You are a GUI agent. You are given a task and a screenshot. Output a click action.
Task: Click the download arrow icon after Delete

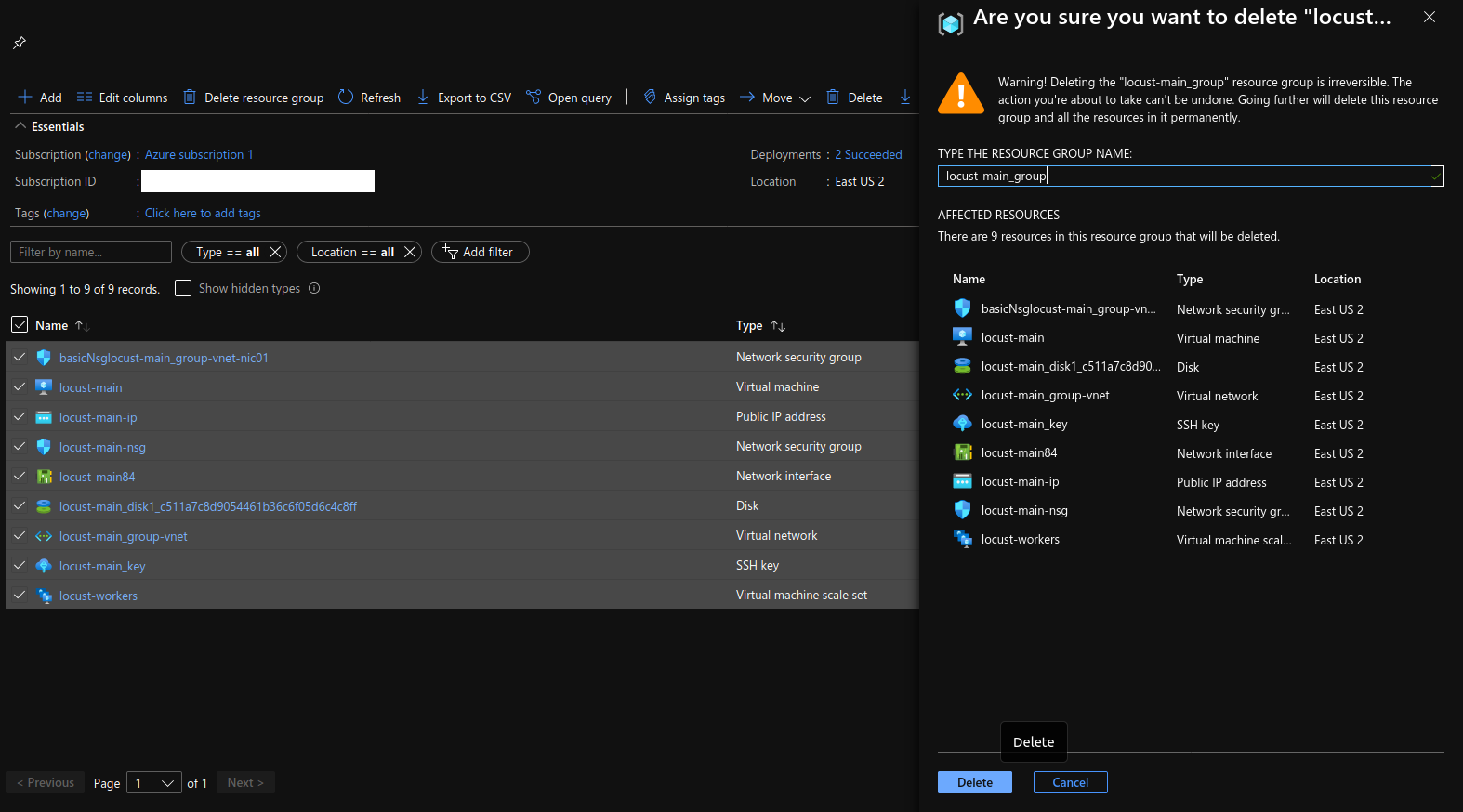click(905, 97)
